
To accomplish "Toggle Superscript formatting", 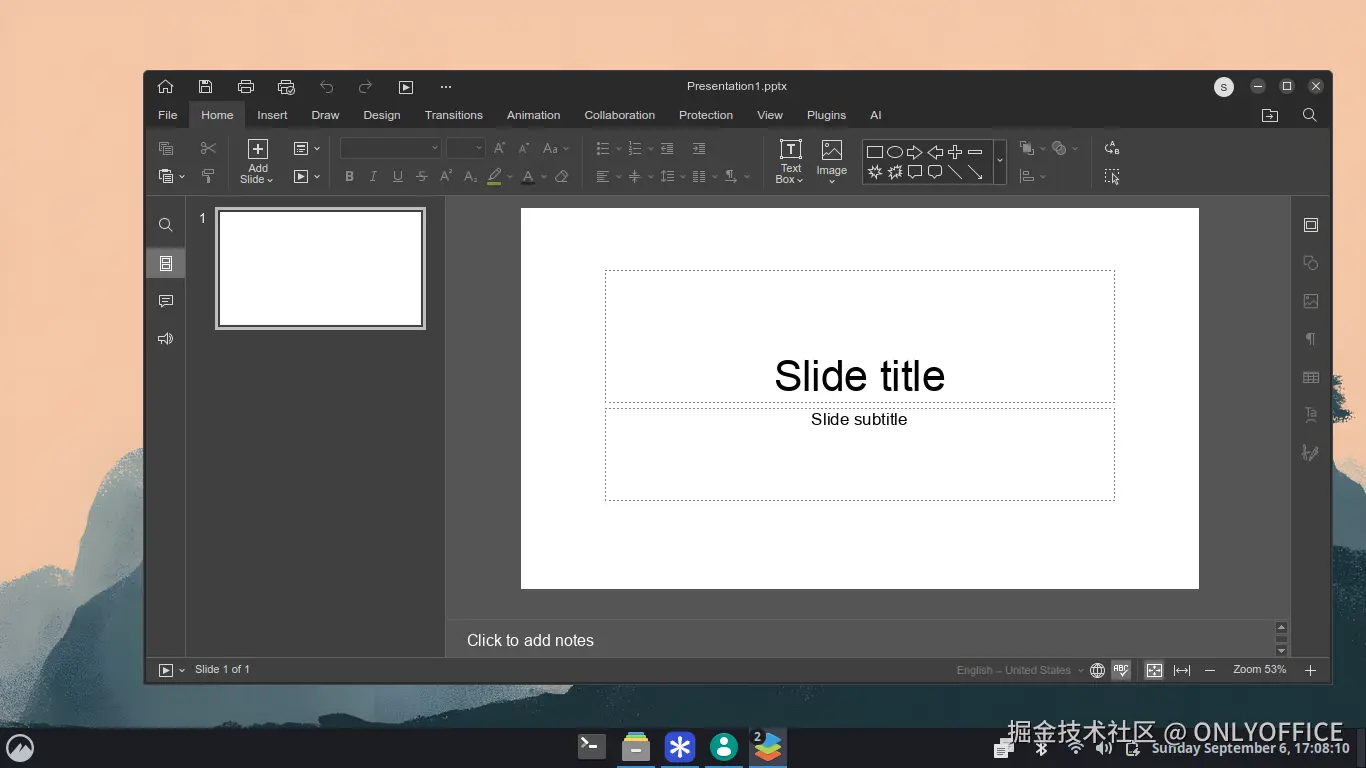I will click(x=446, y=176).
